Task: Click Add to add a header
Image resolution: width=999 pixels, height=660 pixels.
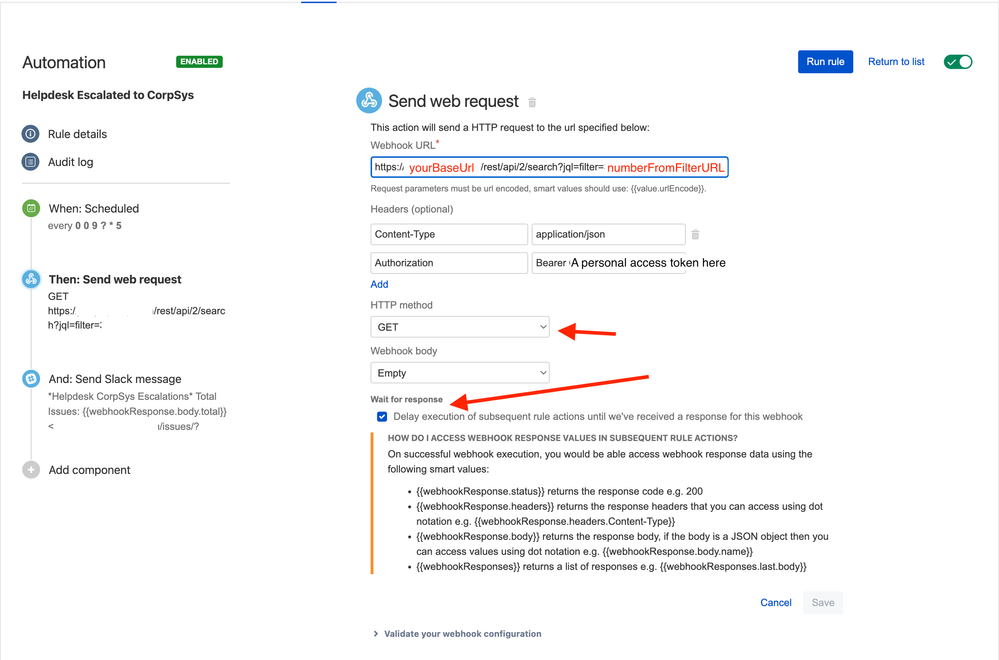Action: coord(379,284)
